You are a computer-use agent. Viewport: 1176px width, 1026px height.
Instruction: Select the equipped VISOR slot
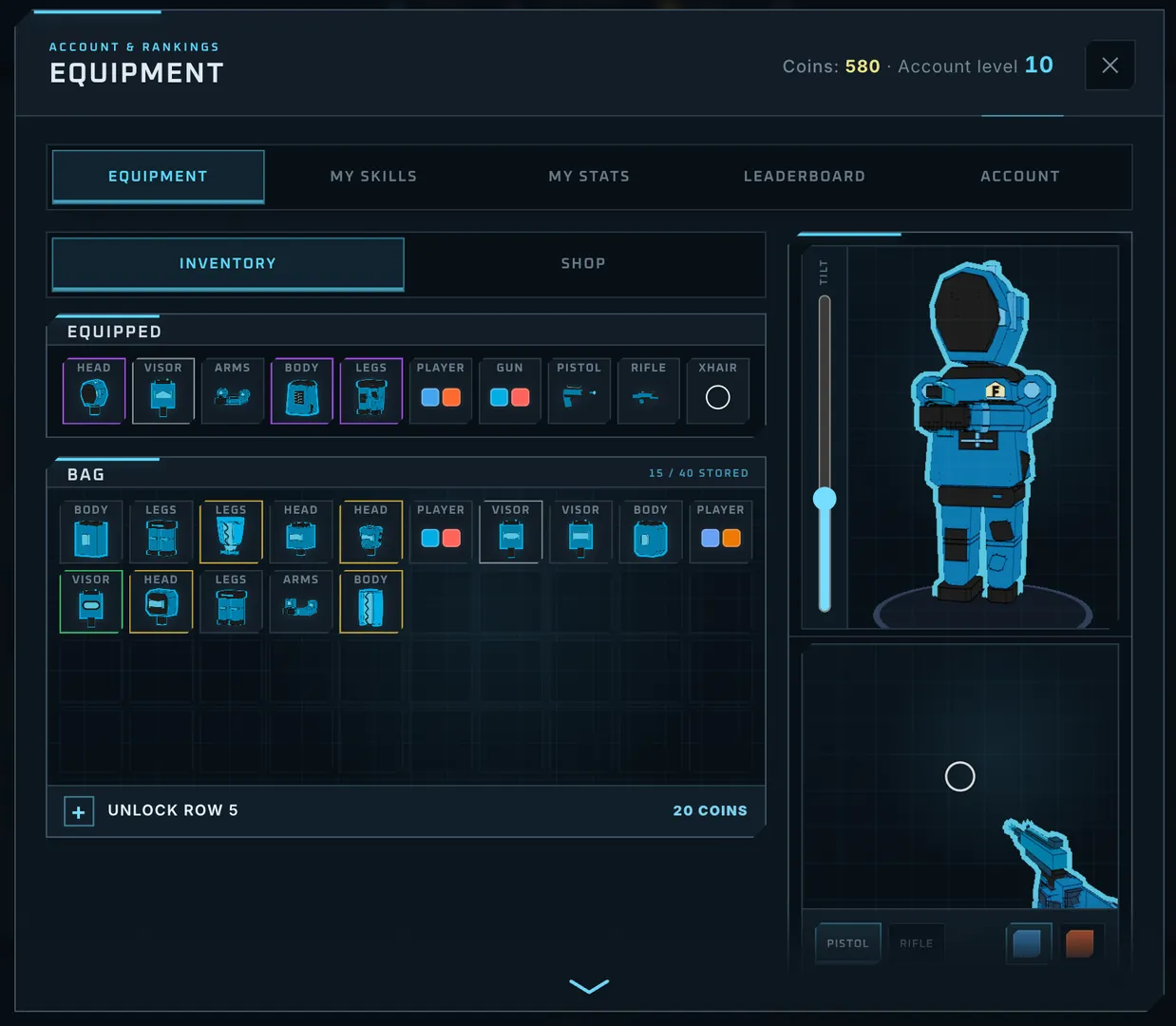pos(163,390)
